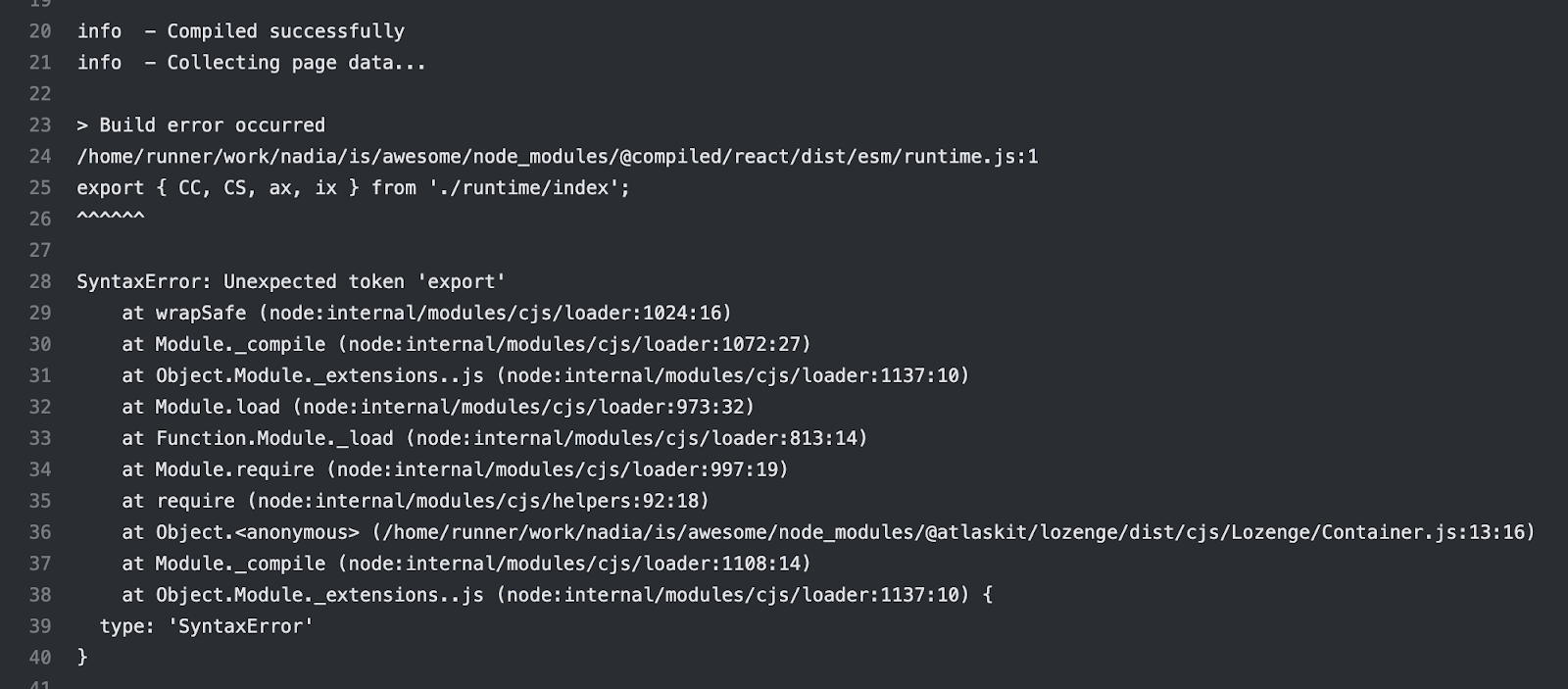
Task: Click line number 20
Action: pyautogui.click(x=39, y=31)
